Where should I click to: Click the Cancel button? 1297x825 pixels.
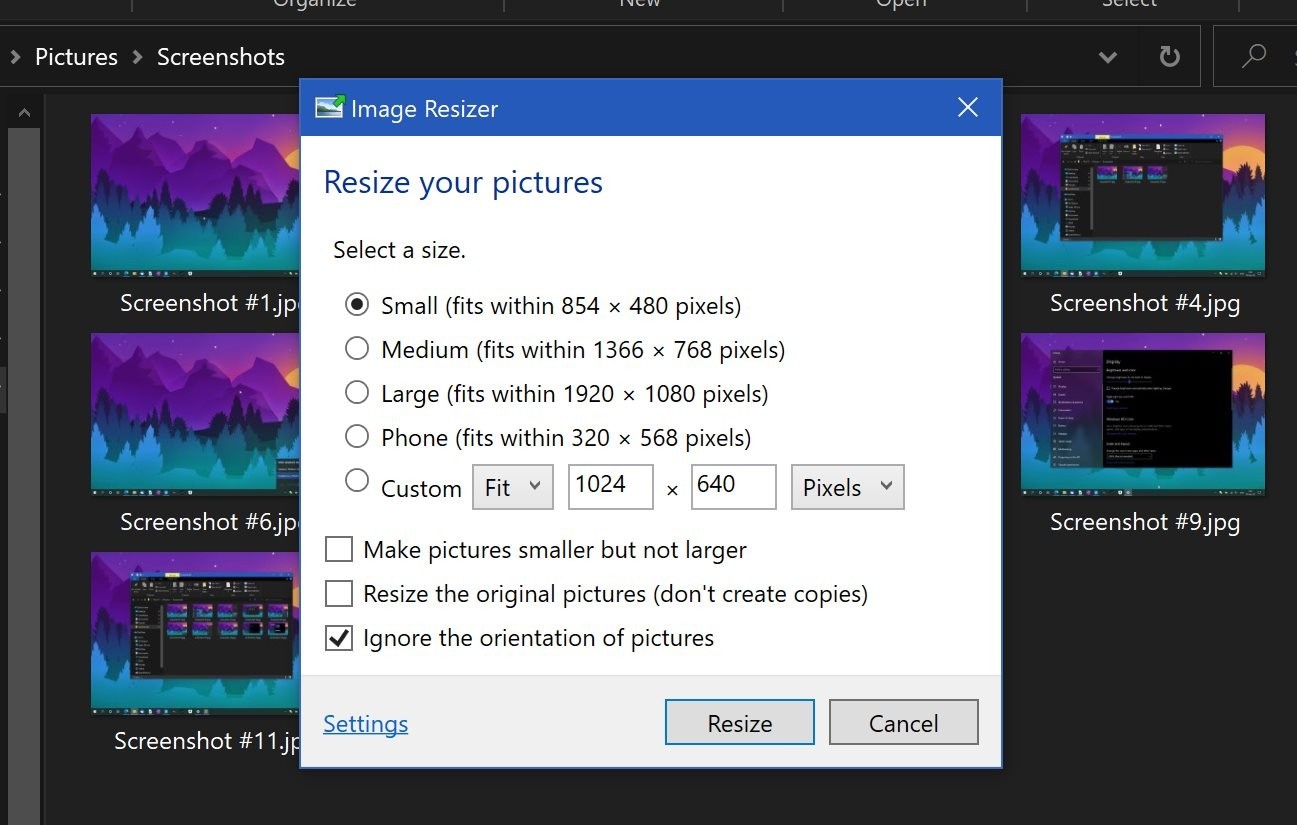point(904,722)
